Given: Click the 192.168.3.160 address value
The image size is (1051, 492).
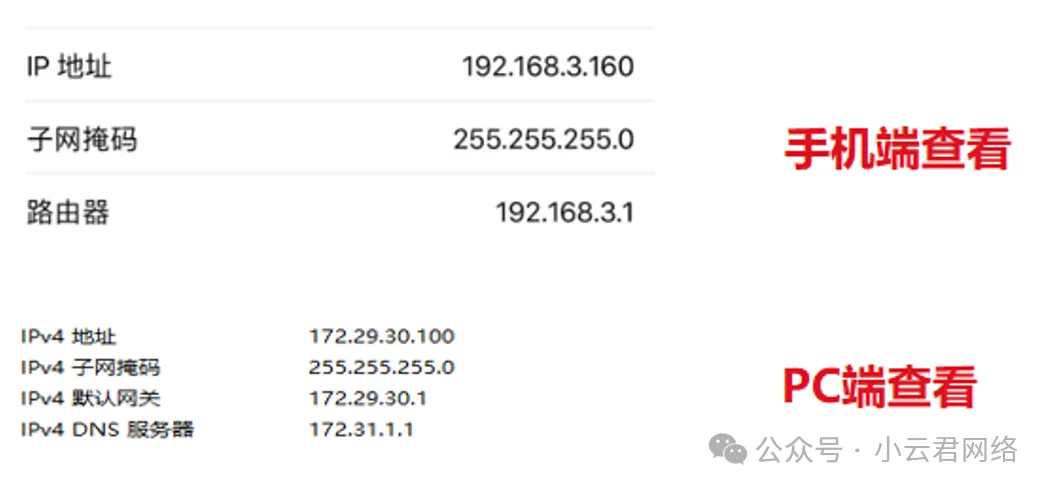Looking at the screenshot, I should 547,67.
